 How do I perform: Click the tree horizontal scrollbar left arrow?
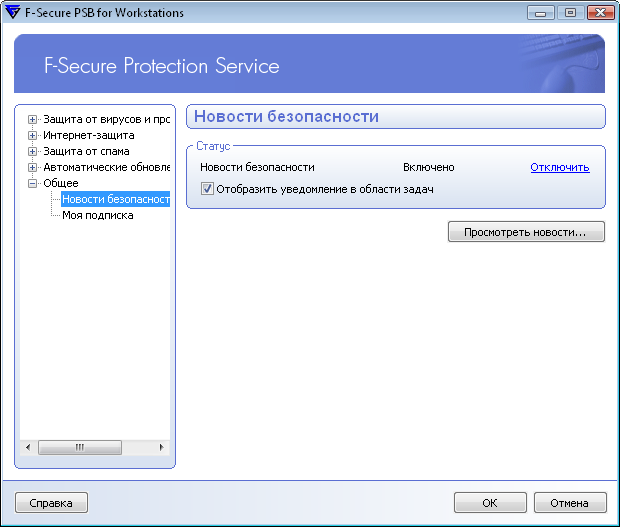click(x=28, y=448)
